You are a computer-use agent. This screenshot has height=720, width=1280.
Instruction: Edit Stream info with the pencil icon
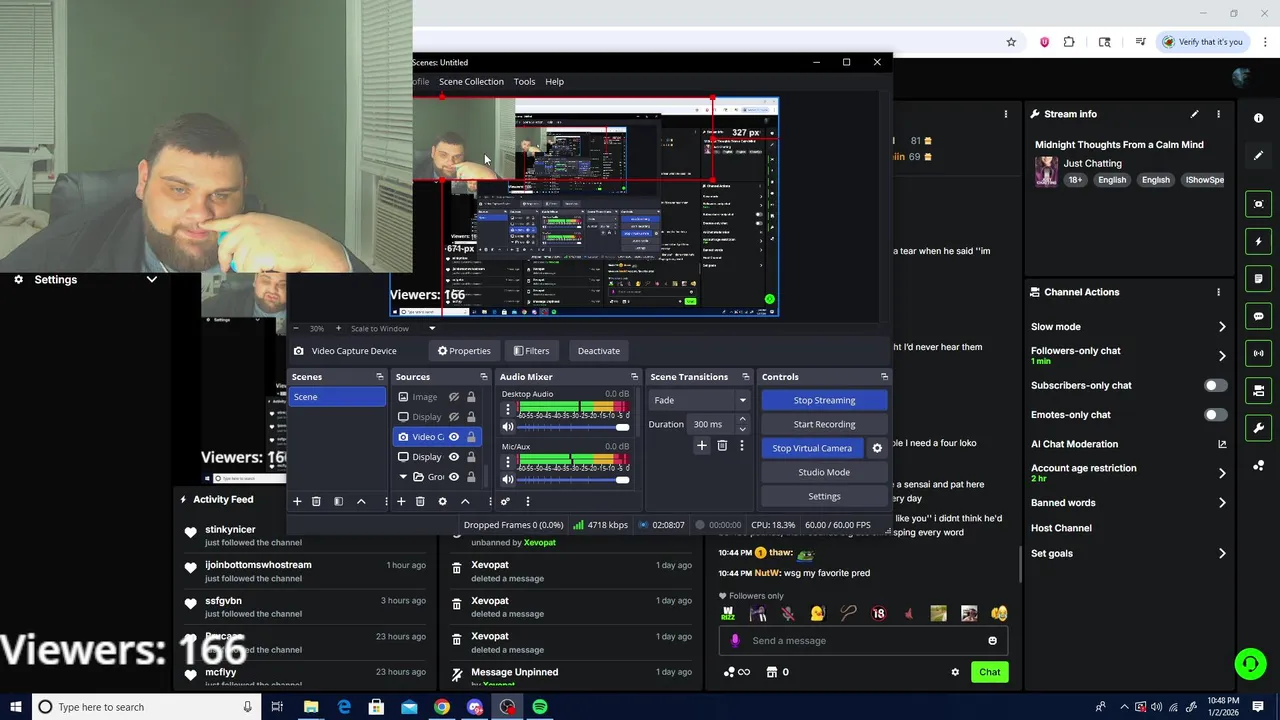[1194, 114]
